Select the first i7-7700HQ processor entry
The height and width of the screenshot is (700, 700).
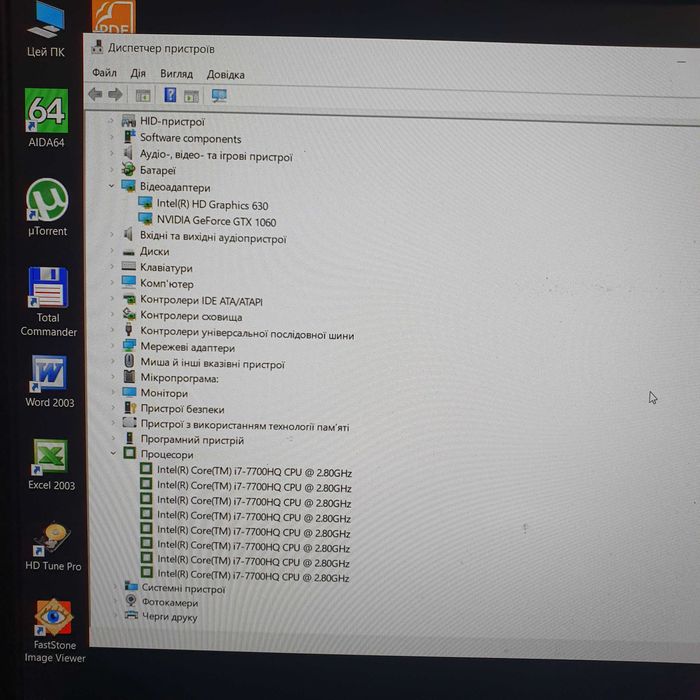coord(254,471)
